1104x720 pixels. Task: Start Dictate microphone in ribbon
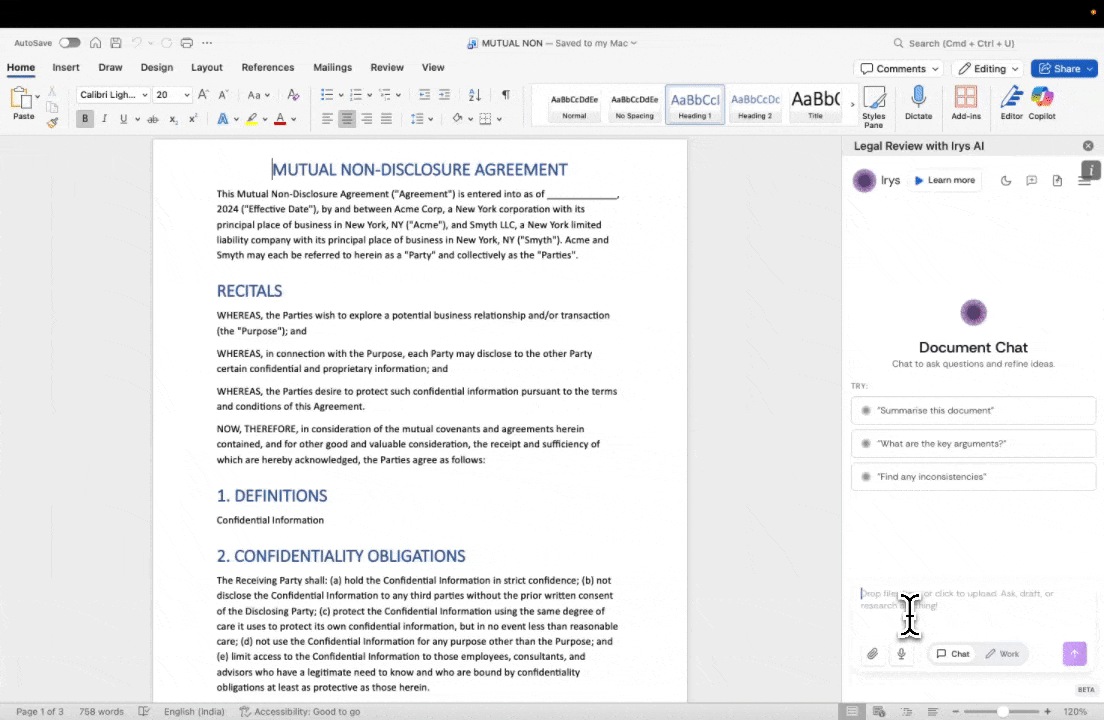[918, 103]
